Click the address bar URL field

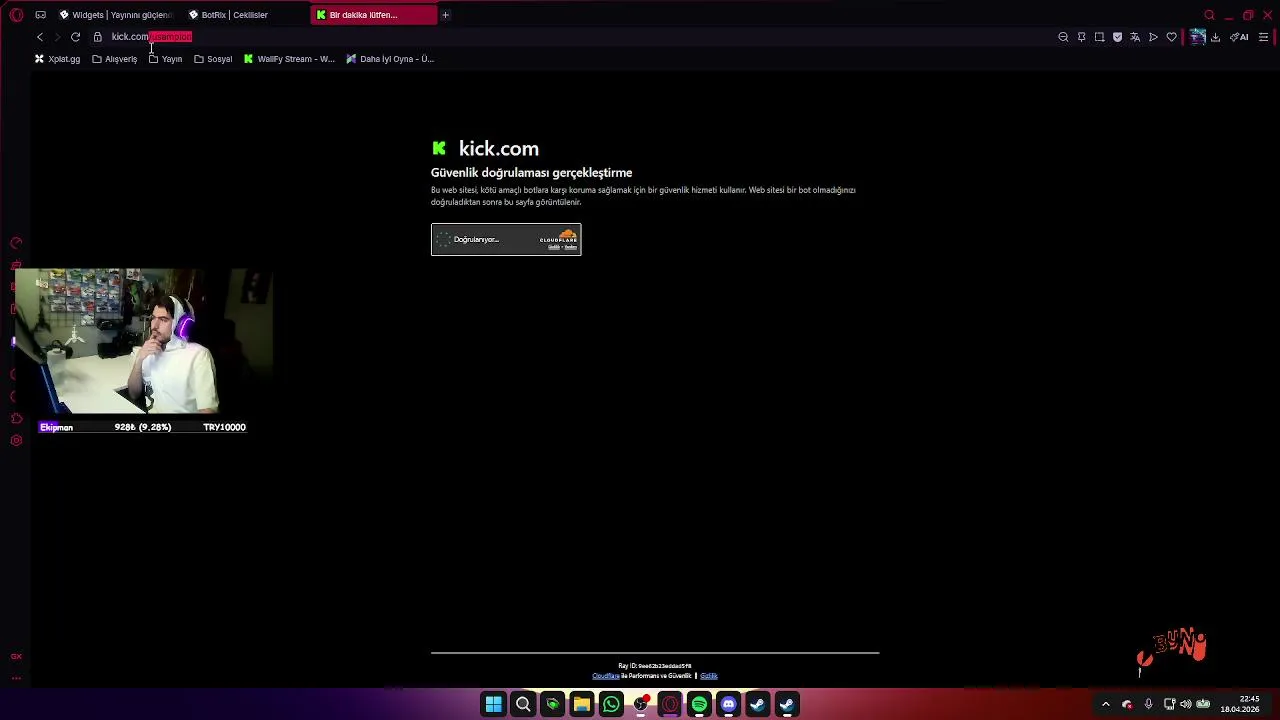pyautogui.click(x=570, y=37)
